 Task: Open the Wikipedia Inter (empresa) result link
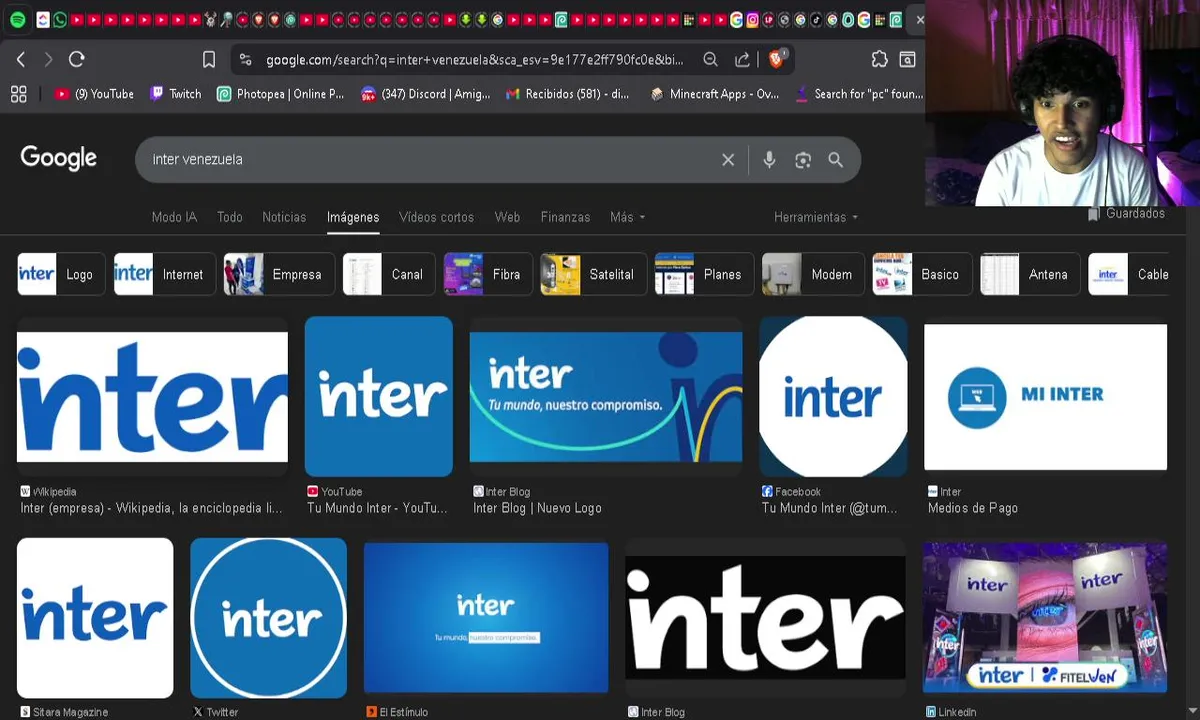[x=152, y=508]
